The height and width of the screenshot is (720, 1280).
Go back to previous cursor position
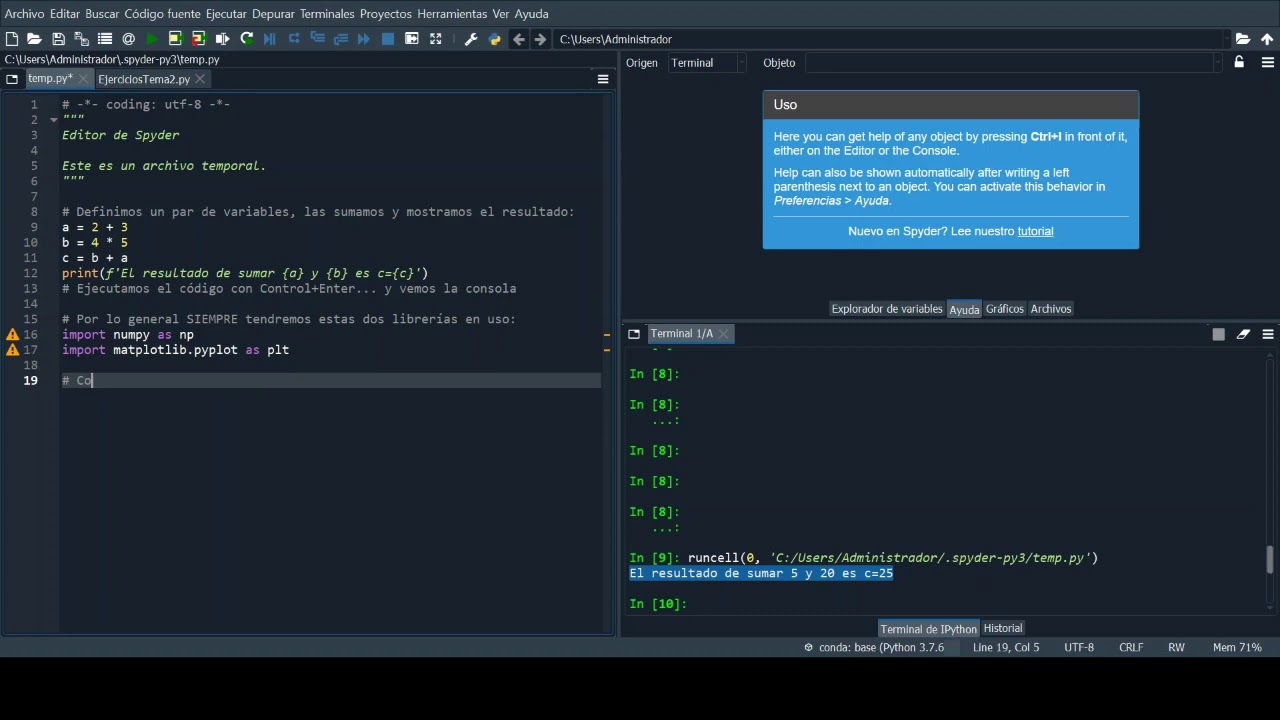click(518, 39)
